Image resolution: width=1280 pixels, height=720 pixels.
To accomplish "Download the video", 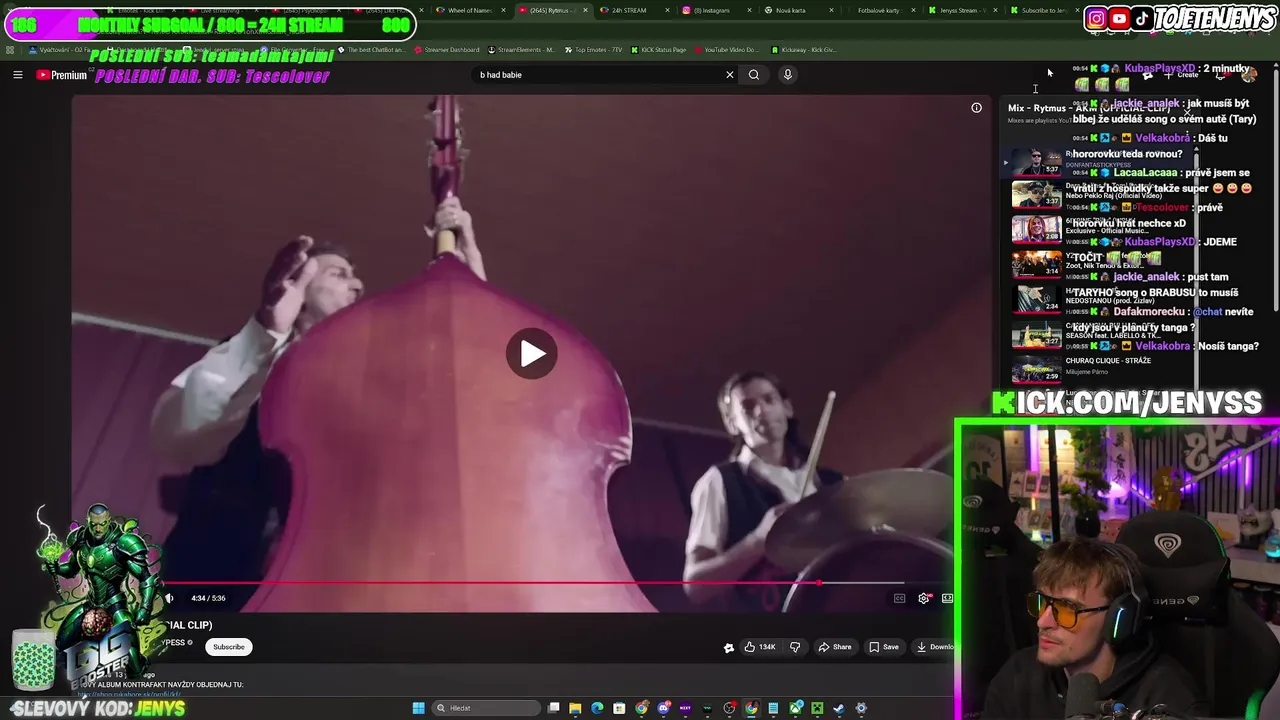I will [935, 647].
